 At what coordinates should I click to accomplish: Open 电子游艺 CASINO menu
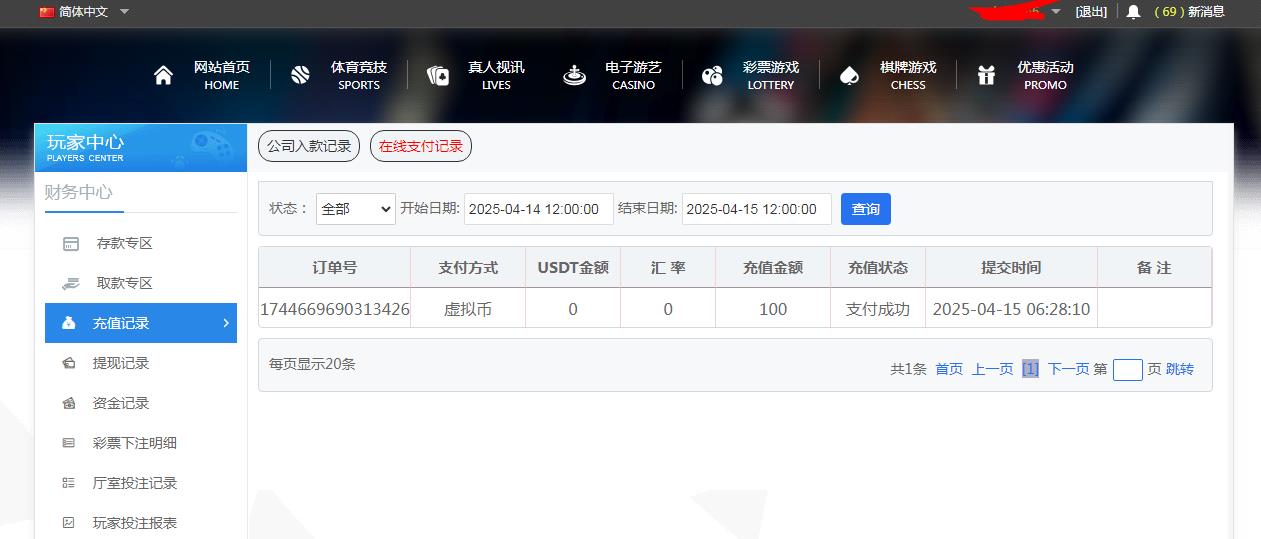pyautogui.click(x=633, y=75)
